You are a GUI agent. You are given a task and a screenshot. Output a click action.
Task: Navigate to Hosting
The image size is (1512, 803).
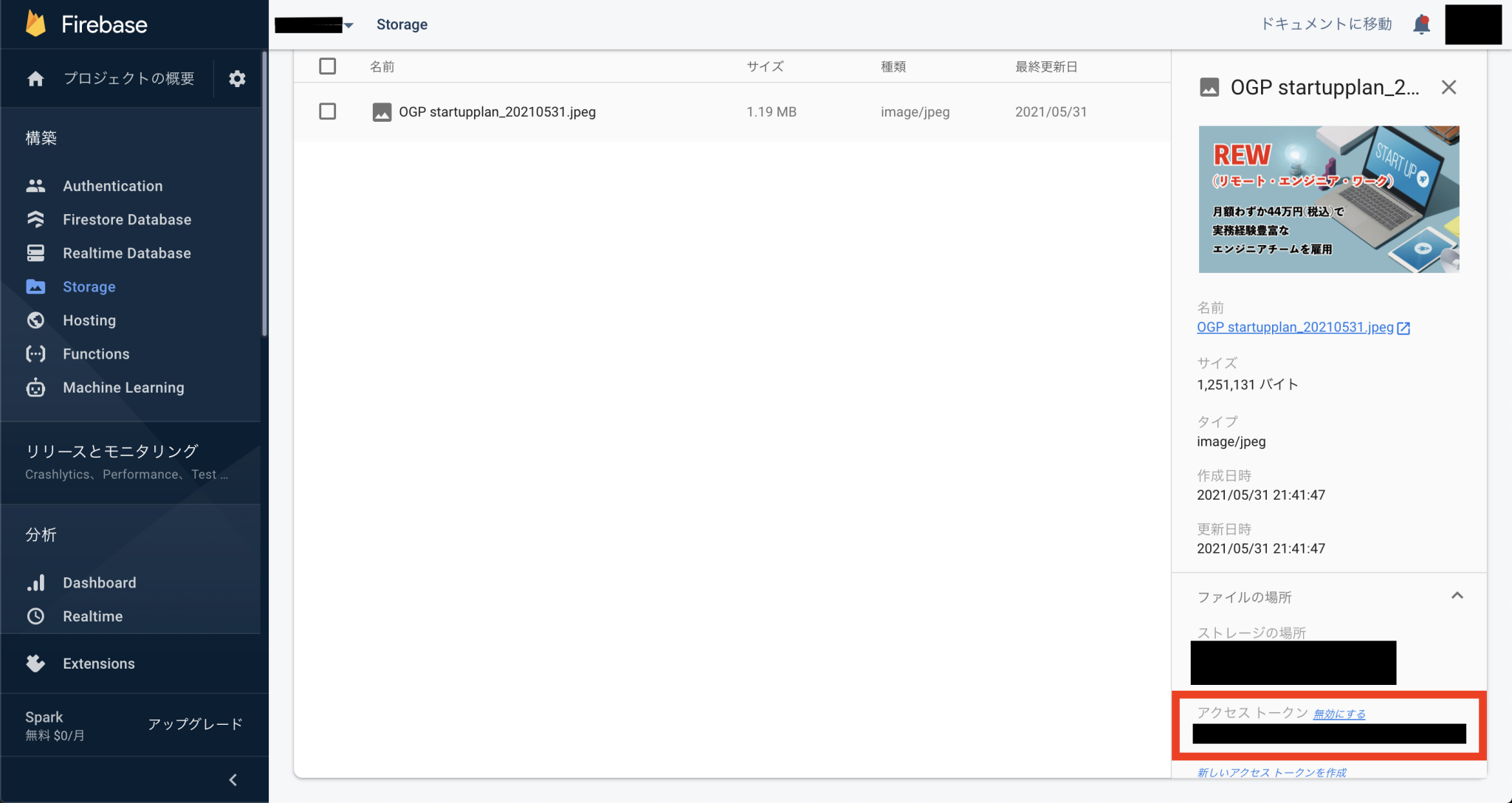(89, 320)
